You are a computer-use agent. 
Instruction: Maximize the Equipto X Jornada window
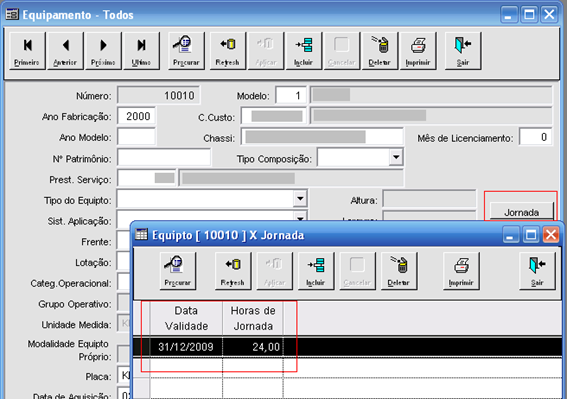point(531,235)
